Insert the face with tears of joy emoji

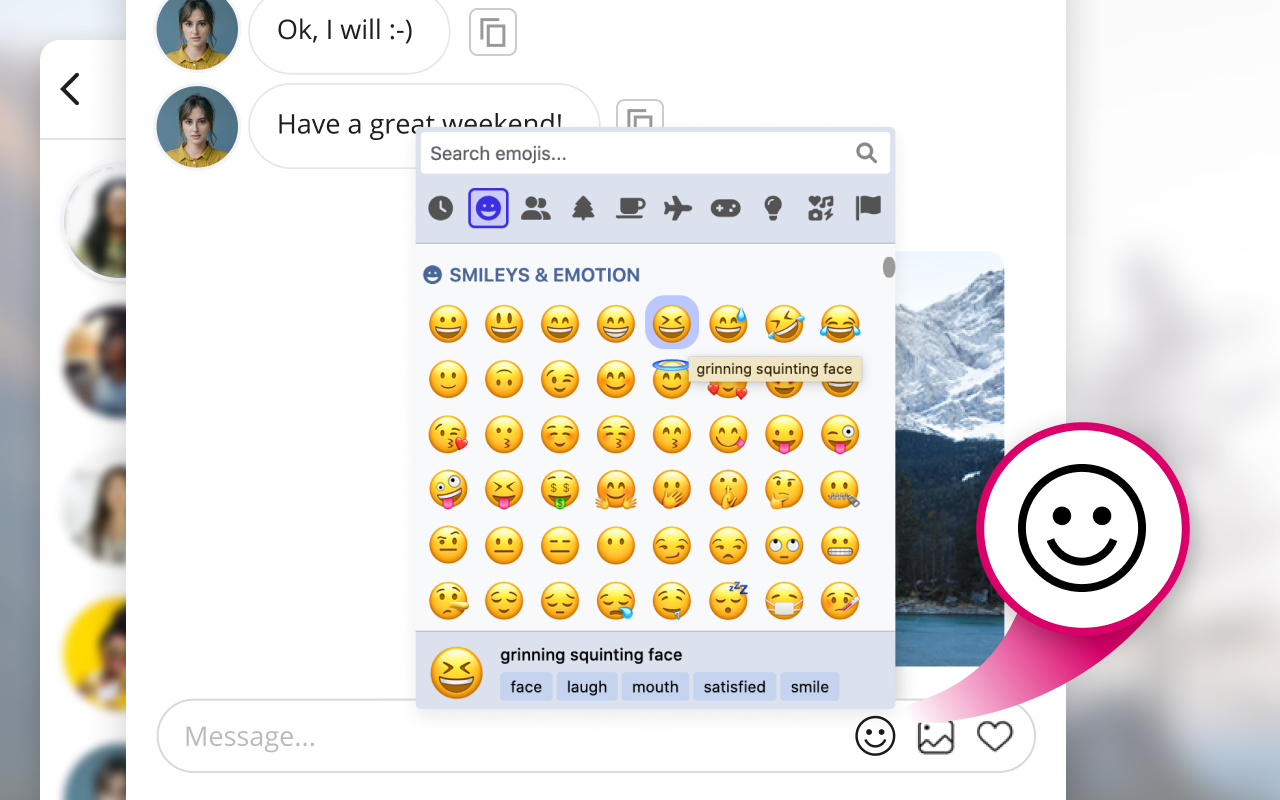coord(840,324)
